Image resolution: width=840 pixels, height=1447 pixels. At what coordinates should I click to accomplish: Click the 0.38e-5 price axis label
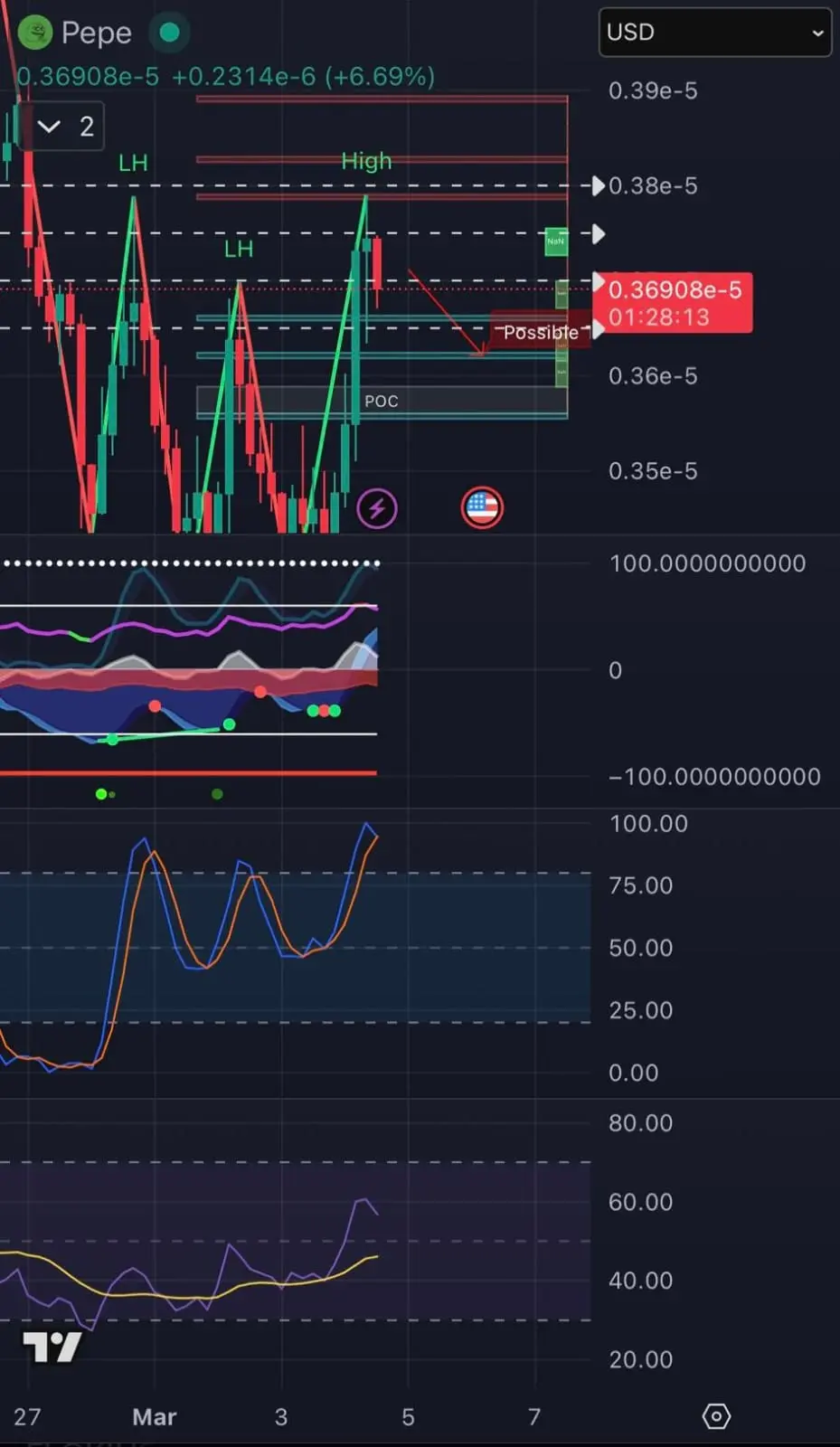pos(653,186)
